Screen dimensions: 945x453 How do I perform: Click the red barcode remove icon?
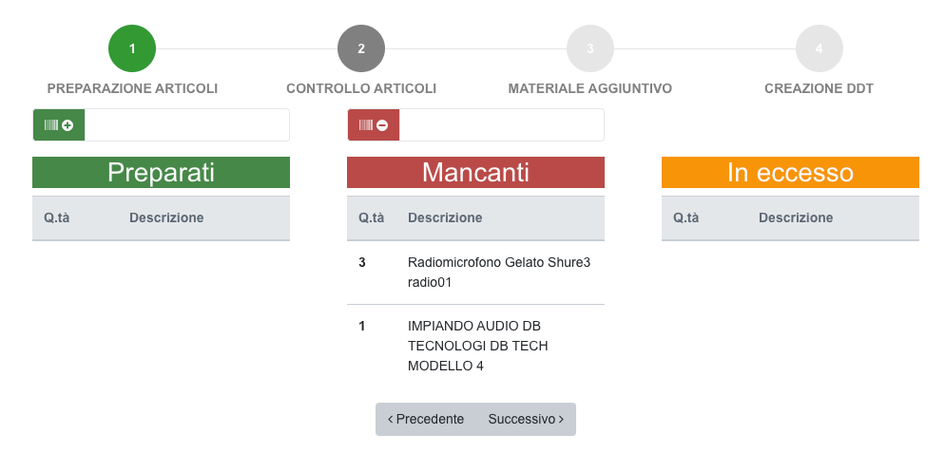coord(373,125)
